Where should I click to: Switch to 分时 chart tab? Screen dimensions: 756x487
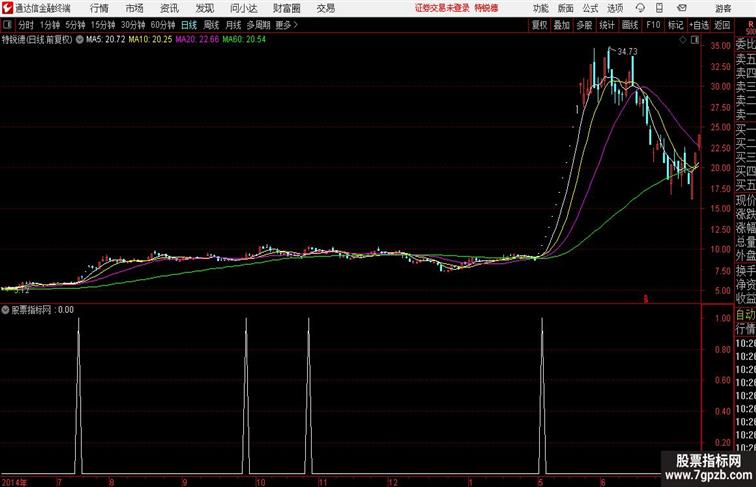click(26, 25)
